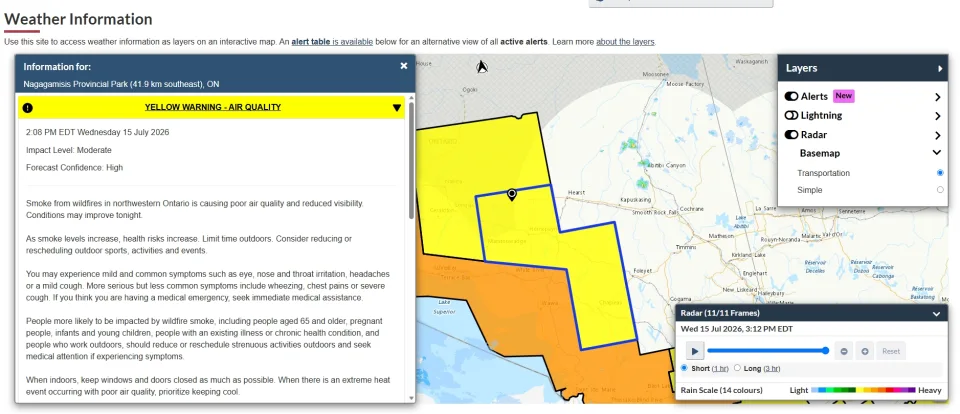Adjust the radar frame timeline slider
Viewport: 960px width, 414px height.
tap(768, 351)
